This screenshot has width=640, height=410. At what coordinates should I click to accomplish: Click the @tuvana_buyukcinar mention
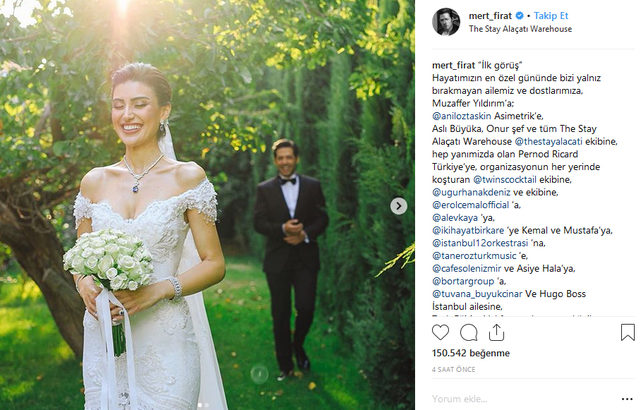pyautogui.click(x=477, y=294)
